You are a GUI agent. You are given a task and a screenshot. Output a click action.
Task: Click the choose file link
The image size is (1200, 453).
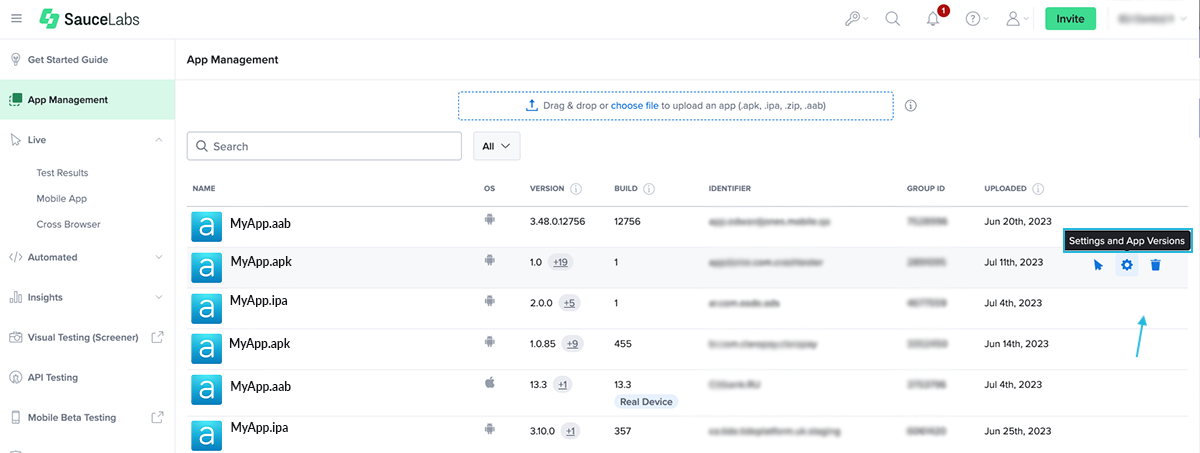pos(634,105)
